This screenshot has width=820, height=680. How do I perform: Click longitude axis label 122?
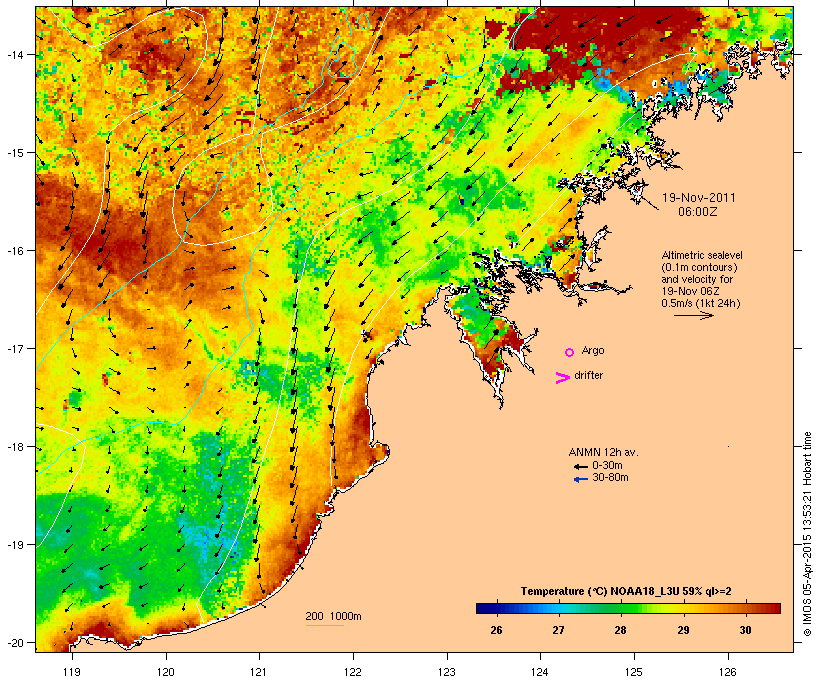click(x=353, y=672)
